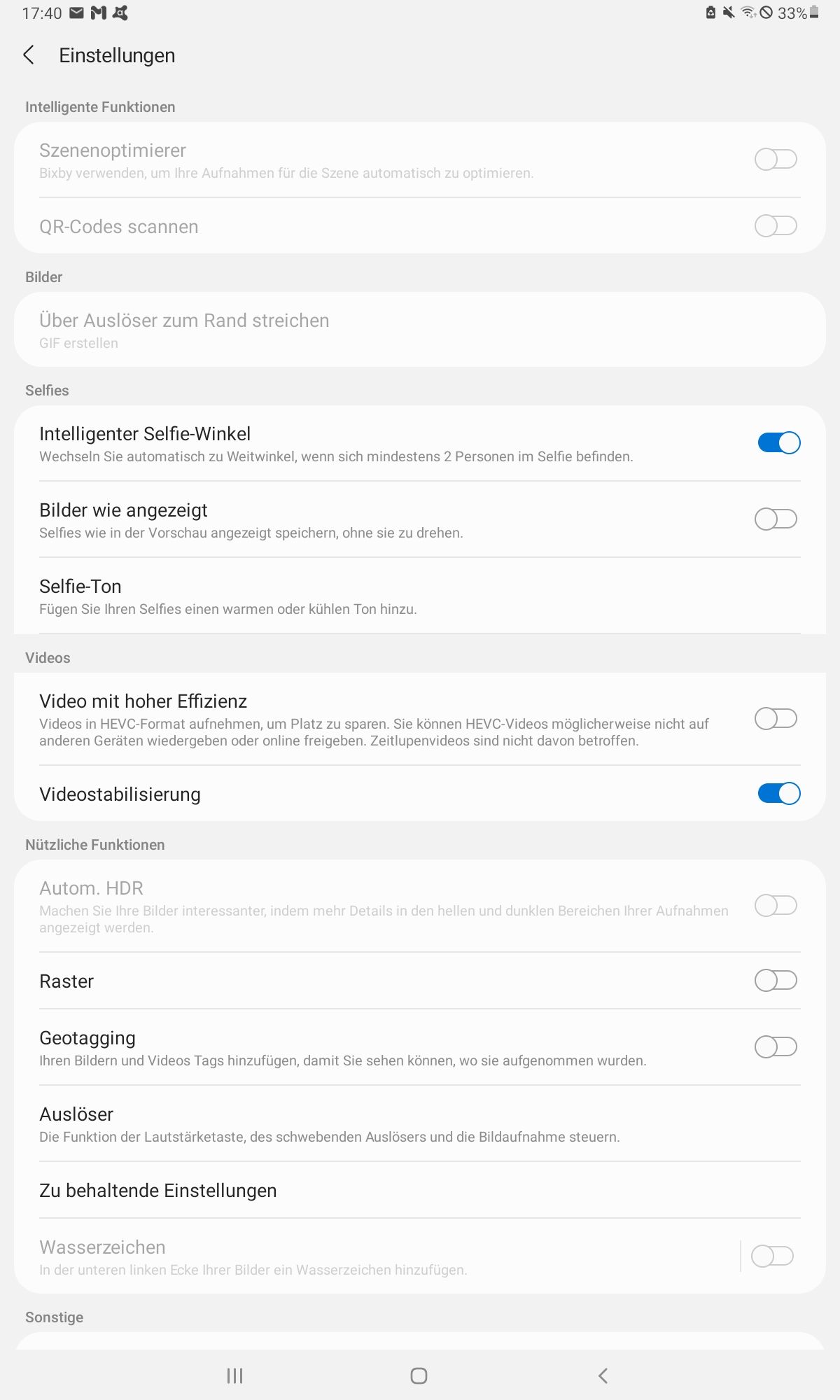Toggle the Wasserzeichen switch

[772, 1256]
